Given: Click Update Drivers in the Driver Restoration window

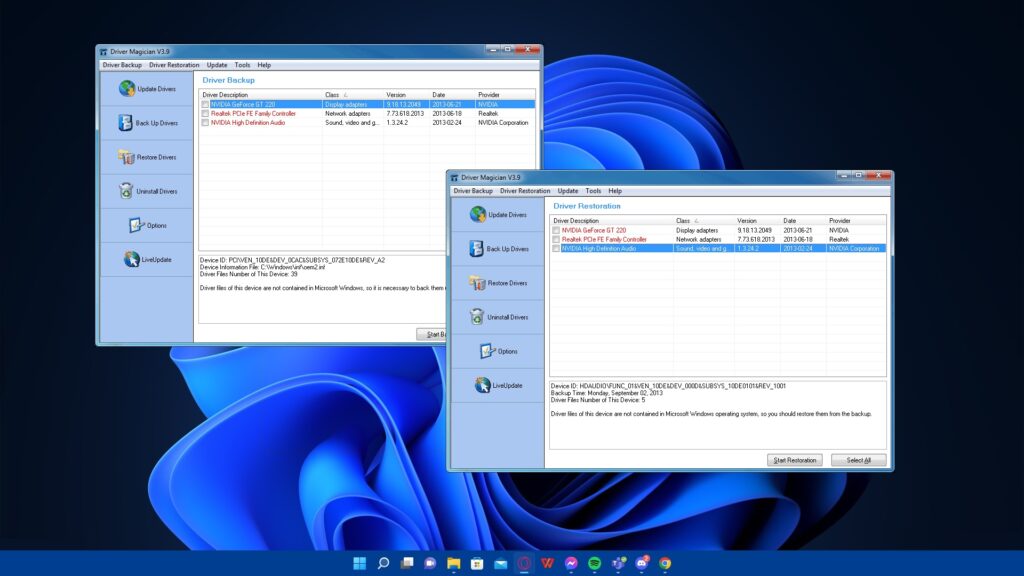Looking at the screenshot, I should [x=498, y=214].
